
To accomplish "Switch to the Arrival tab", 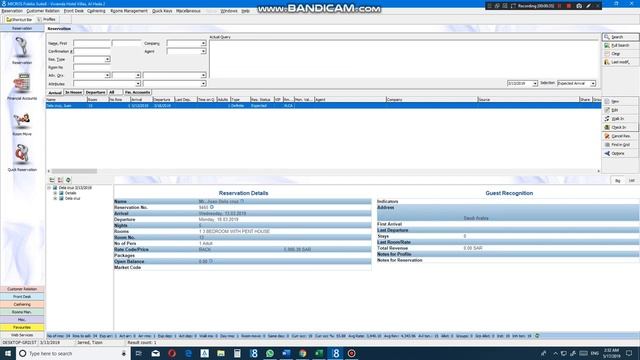I will pos(55,93).
